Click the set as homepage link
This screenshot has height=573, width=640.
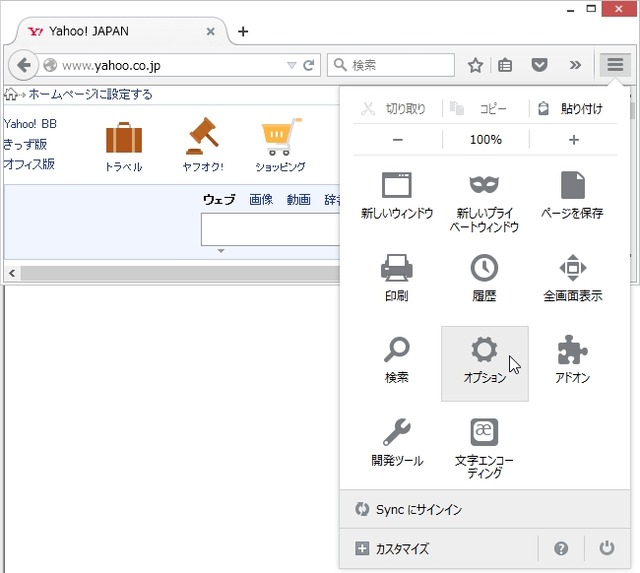90,94
